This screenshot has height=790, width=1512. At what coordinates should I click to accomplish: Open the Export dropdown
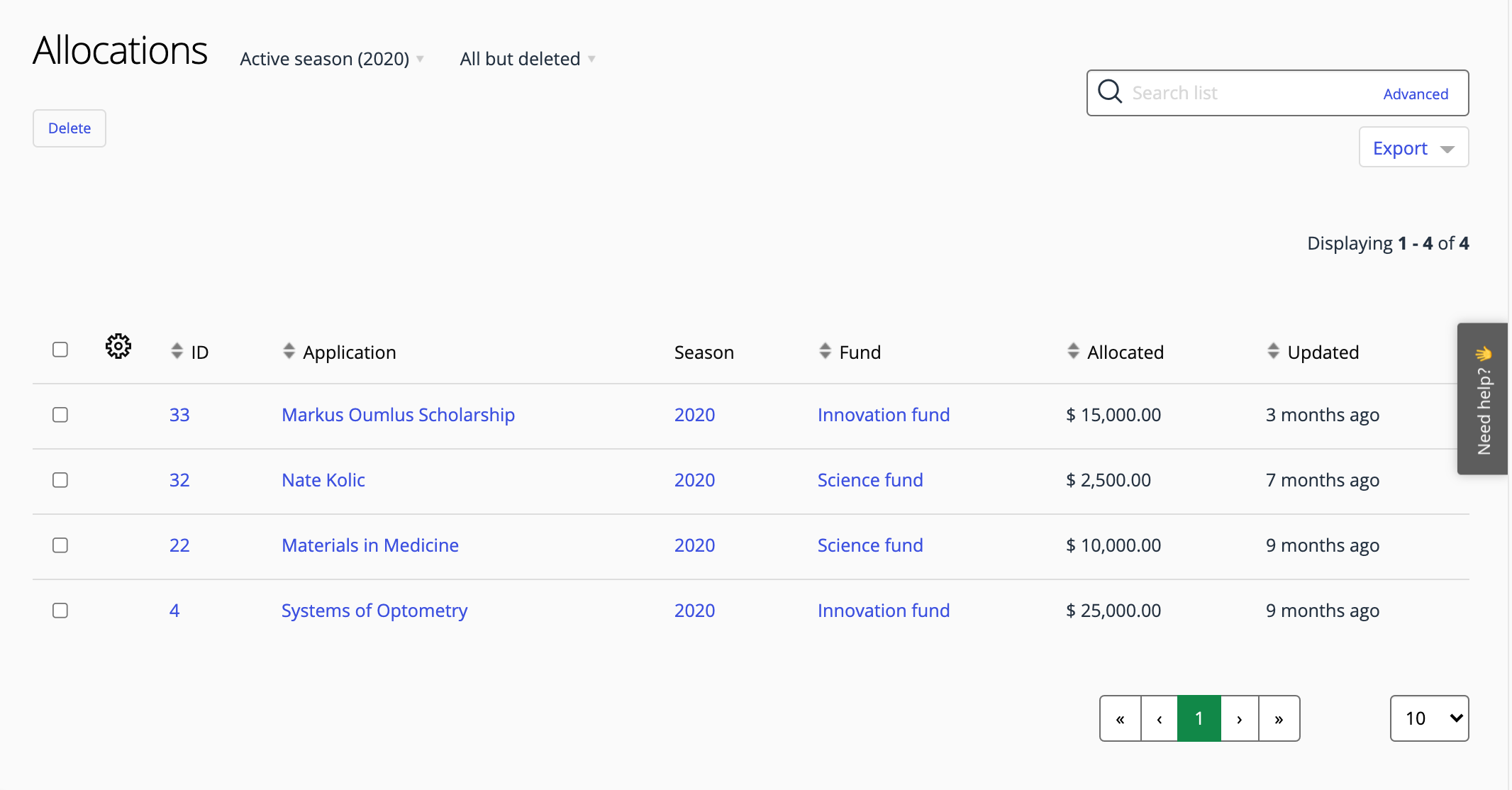tap(1412, 148)
